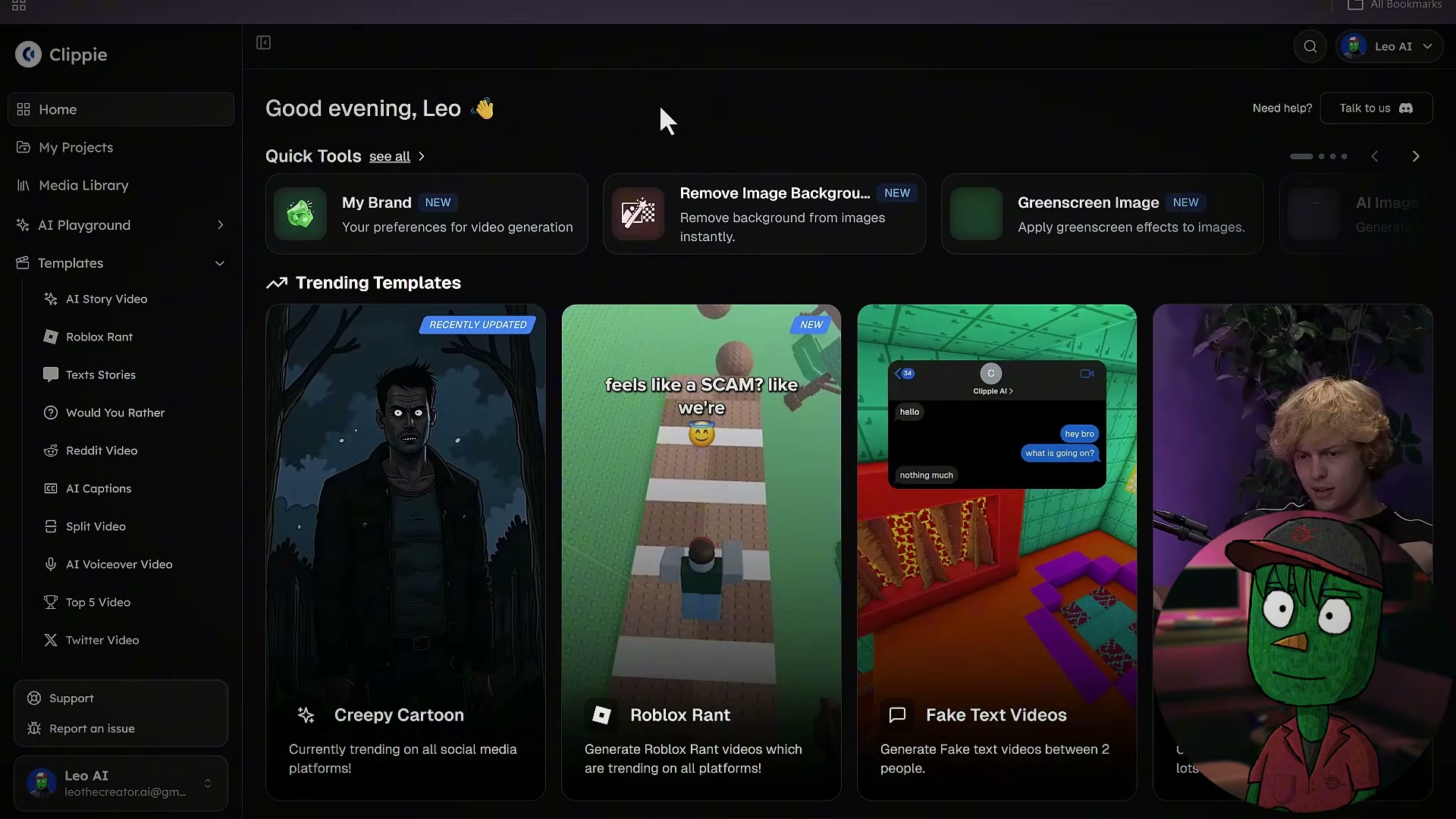The image size is (1456, 819).
Task: Open Remove Image Background quick tool card
Action: point(764,214)
